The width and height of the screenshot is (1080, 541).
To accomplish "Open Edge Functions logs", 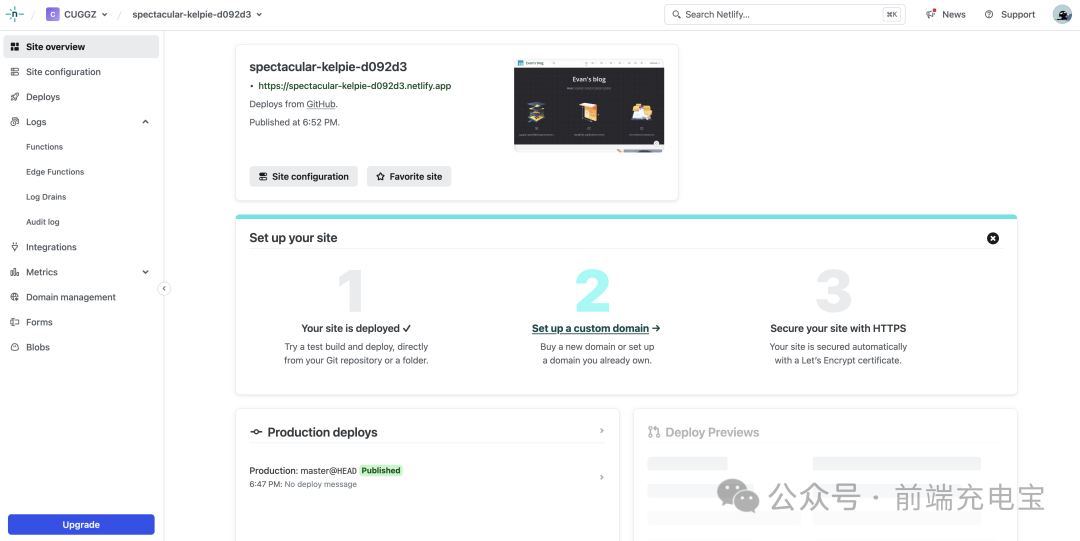I will (x=55, y=172).
